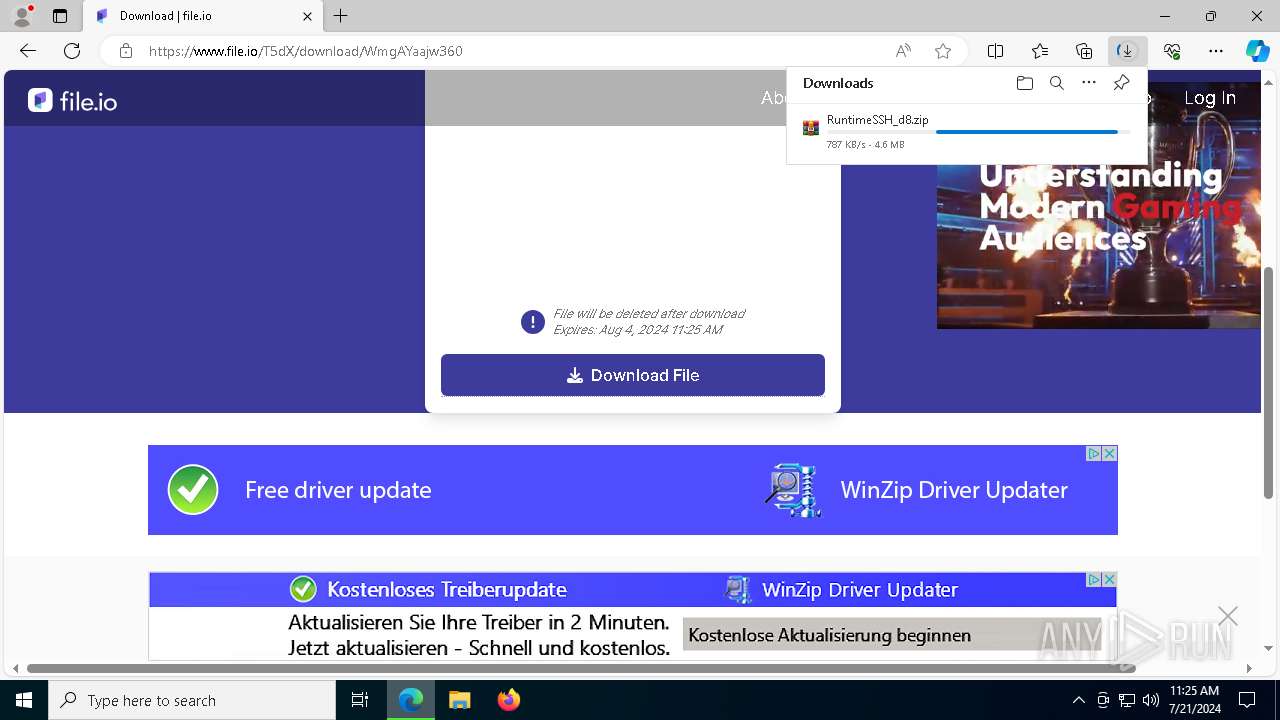This screenshot has height=720, width=1280.
Task: Open the Favorites list icon
Action: tap(1040, 51)
